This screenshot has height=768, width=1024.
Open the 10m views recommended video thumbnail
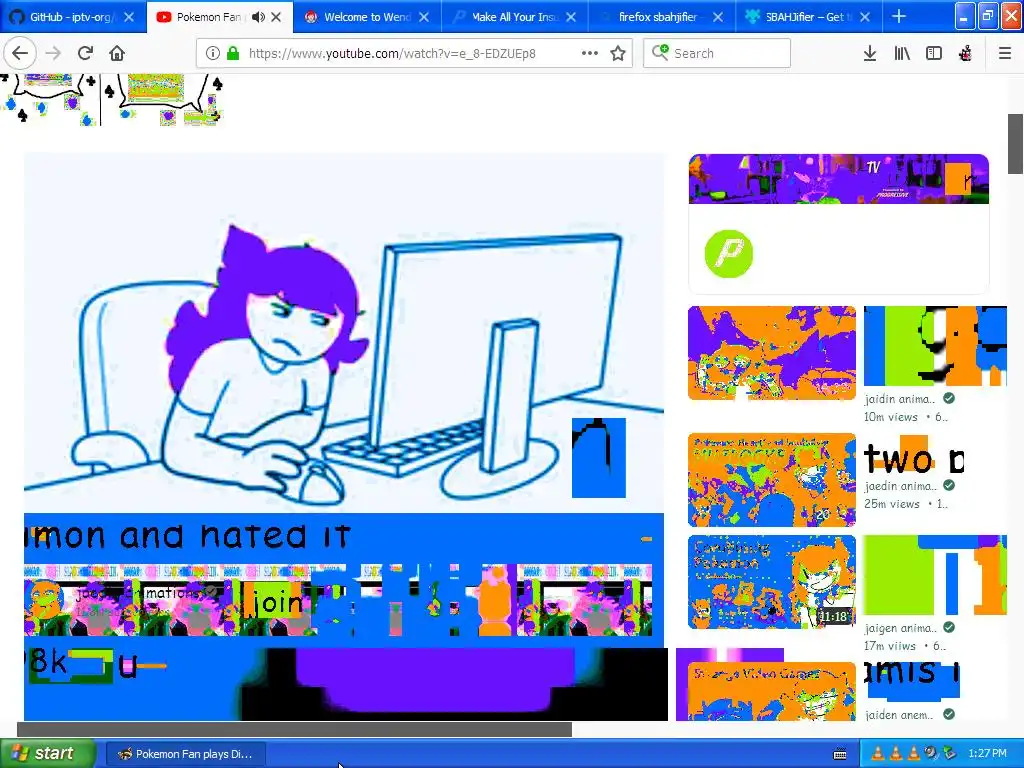pyautogui.click(x=772, y=353)
